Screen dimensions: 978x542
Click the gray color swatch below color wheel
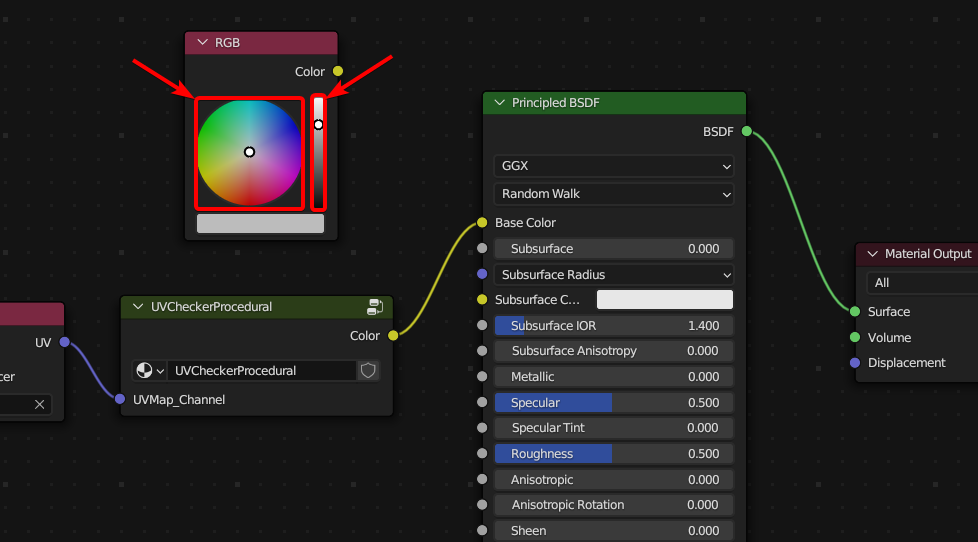click(260, 223)
